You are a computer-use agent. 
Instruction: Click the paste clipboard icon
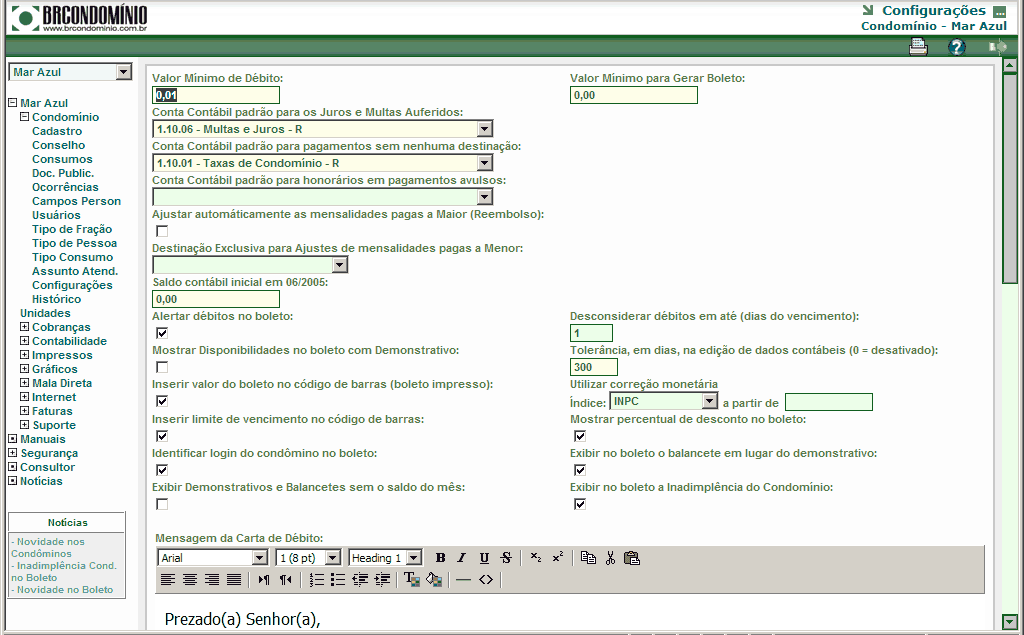point(632,558)
